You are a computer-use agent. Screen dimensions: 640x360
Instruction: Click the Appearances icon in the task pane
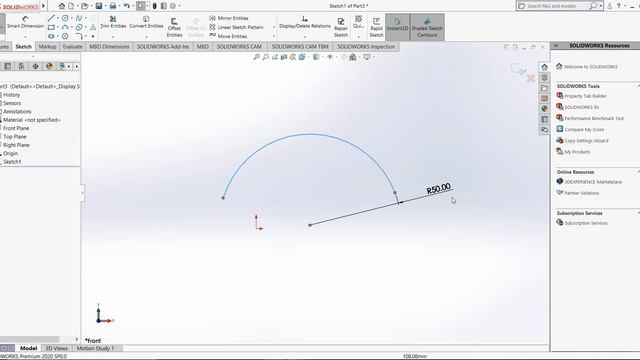[544, 109]
